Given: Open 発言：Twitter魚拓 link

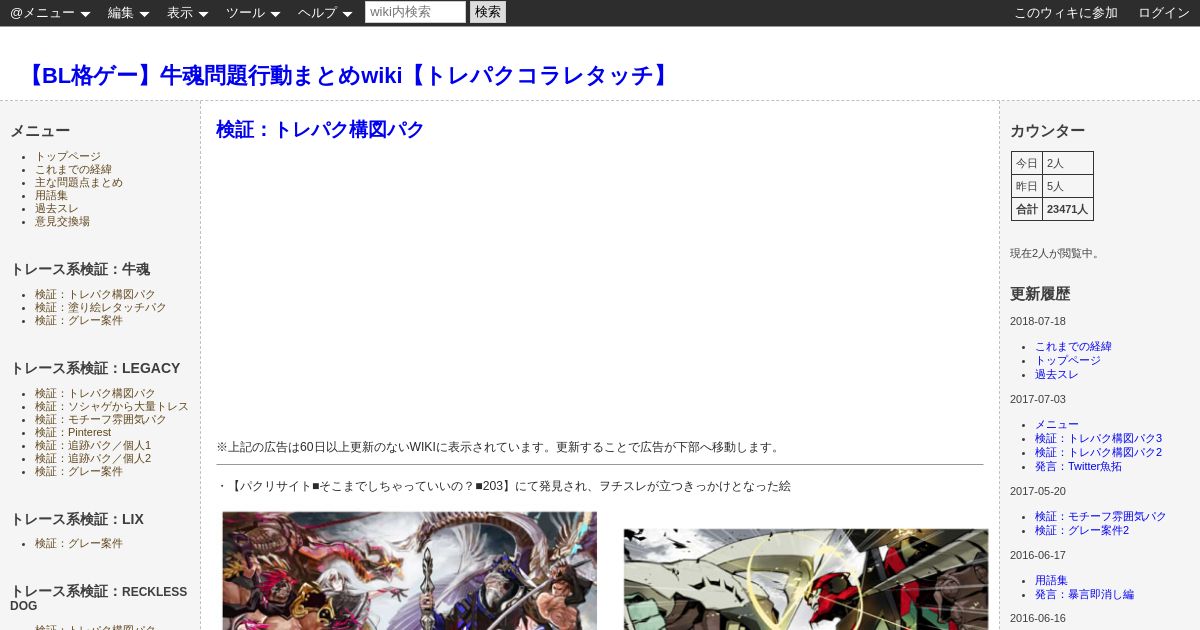Looking at the screenshot, I should click(x=1079, y=467).
